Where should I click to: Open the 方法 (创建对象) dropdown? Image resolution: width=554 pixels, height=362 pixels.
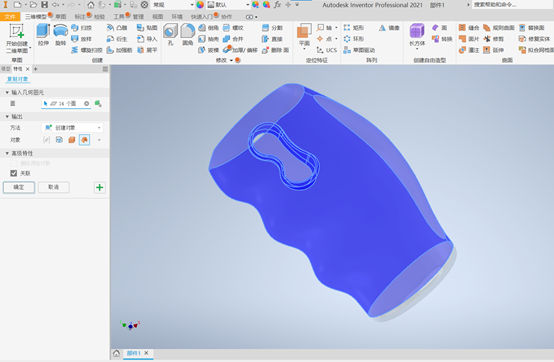click(72, 127)
